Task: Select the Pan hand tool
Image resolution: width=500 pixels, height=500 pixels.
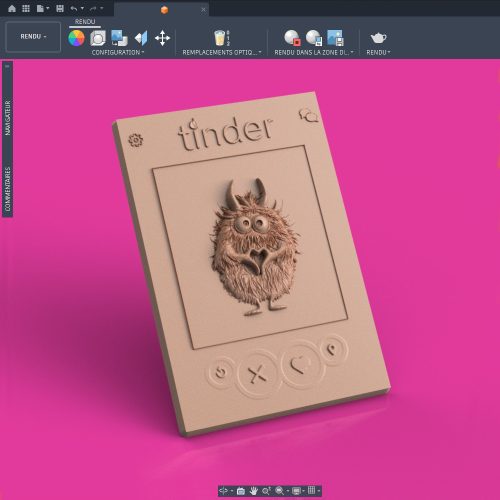Action: pos(254,491)
